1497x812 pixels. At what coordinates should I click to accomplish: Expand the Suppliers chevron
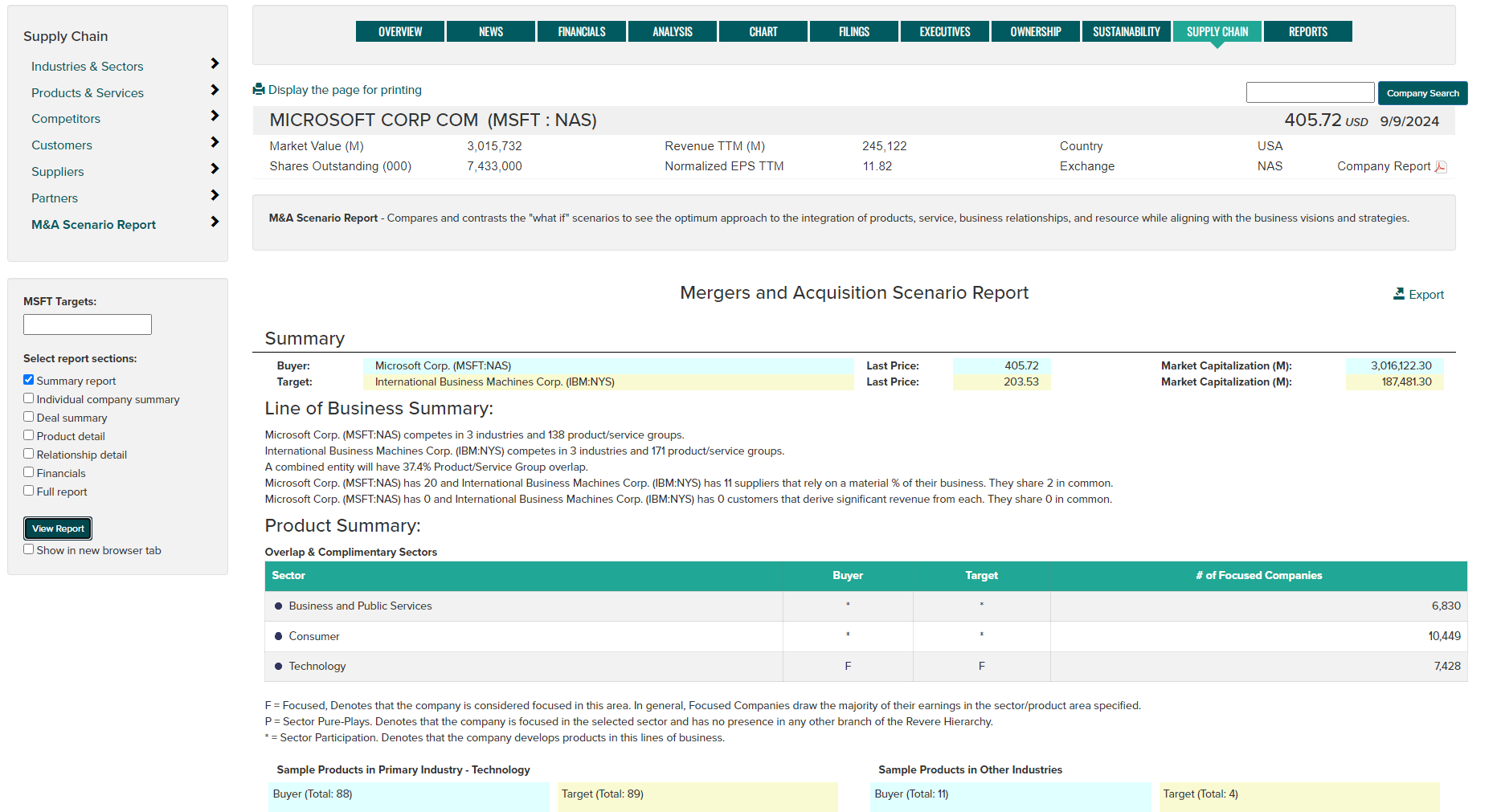pyautogui.click(x=215, y=169)
